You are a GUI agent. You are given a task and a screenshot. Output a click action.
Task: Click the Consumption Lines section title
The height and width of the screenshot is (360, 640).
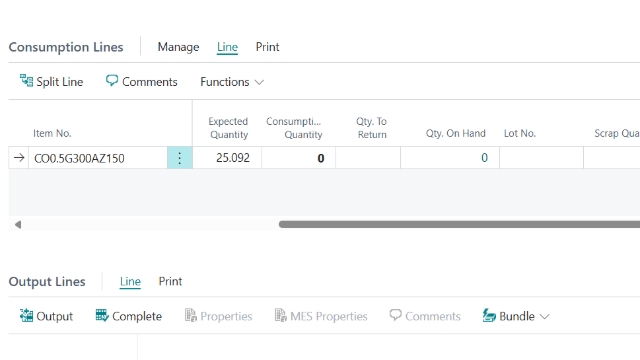(66, 47)
